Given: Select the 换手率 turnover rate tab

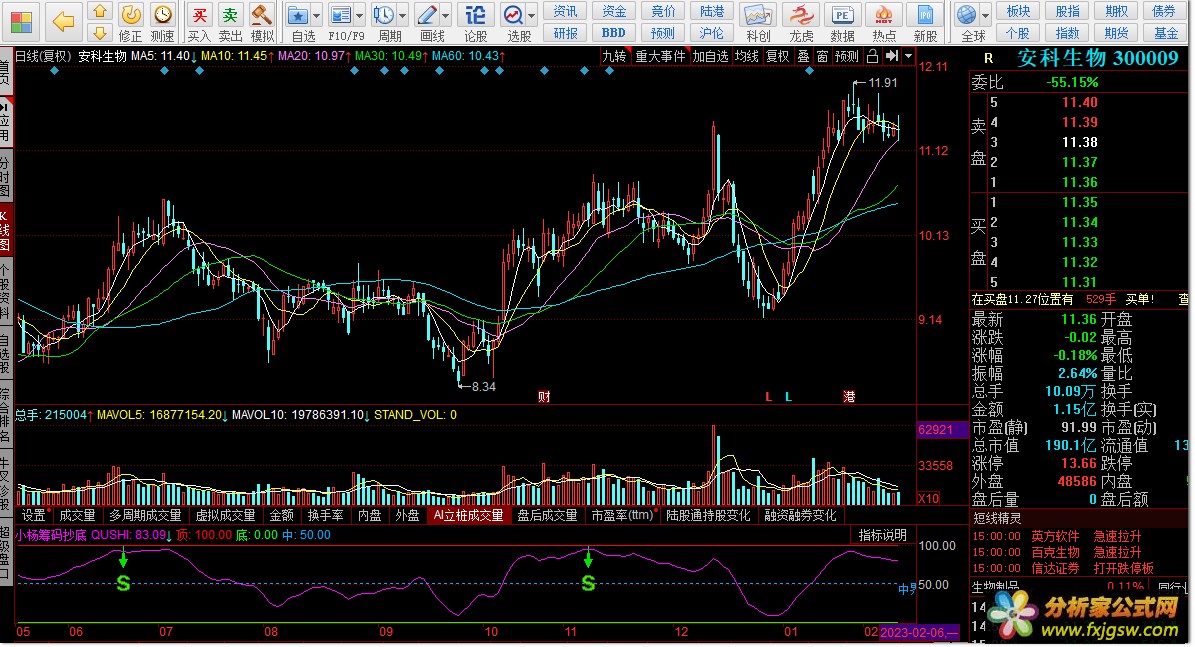Looking at the screenshot, I should click(x=325, y=516).
